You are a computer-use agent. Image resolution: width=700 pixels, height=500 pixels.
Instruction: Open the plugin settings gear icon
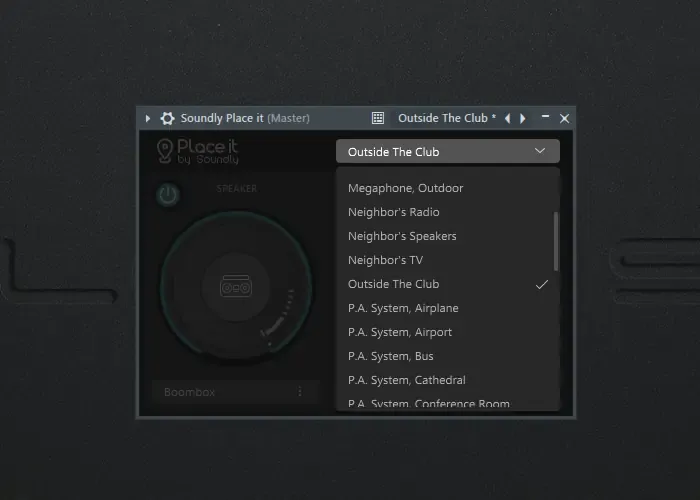[x=167, y=118]
